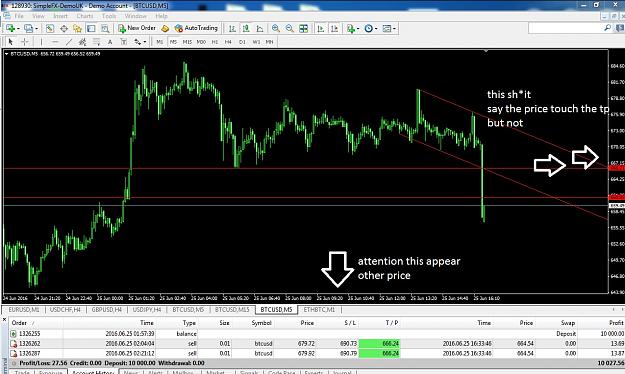Switch to H4 timeframe
The image size is (625, 374).
tap(228, 41)
